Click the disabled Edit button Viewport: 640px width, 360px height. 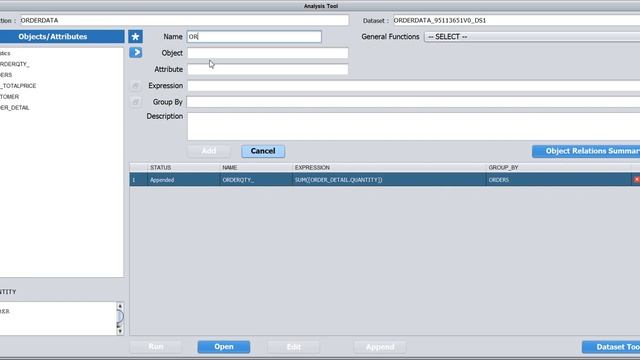(x=293, y=347)
